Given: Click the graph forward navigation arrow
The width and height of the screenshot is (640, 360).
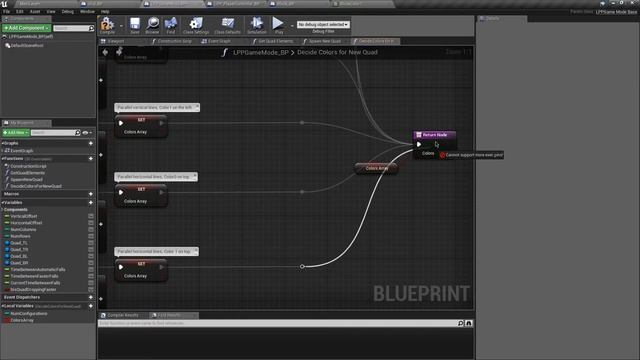Looking at the screenshot, I should point(119,52).
